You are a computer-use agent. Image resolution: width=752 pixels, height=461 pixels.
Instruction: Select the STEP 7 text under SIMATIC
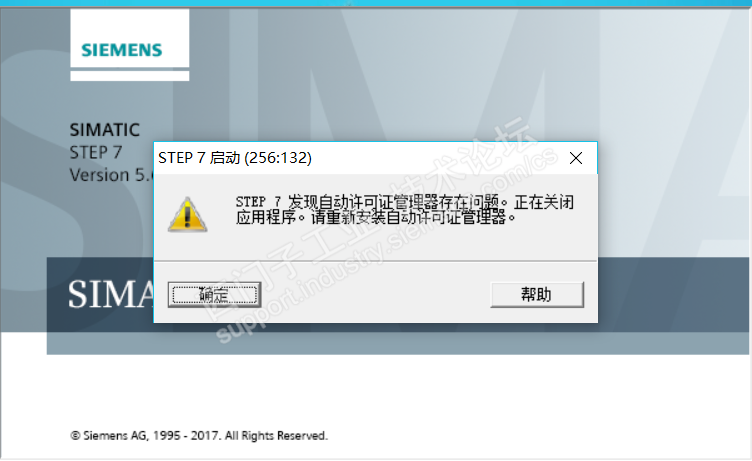[96, 153]
